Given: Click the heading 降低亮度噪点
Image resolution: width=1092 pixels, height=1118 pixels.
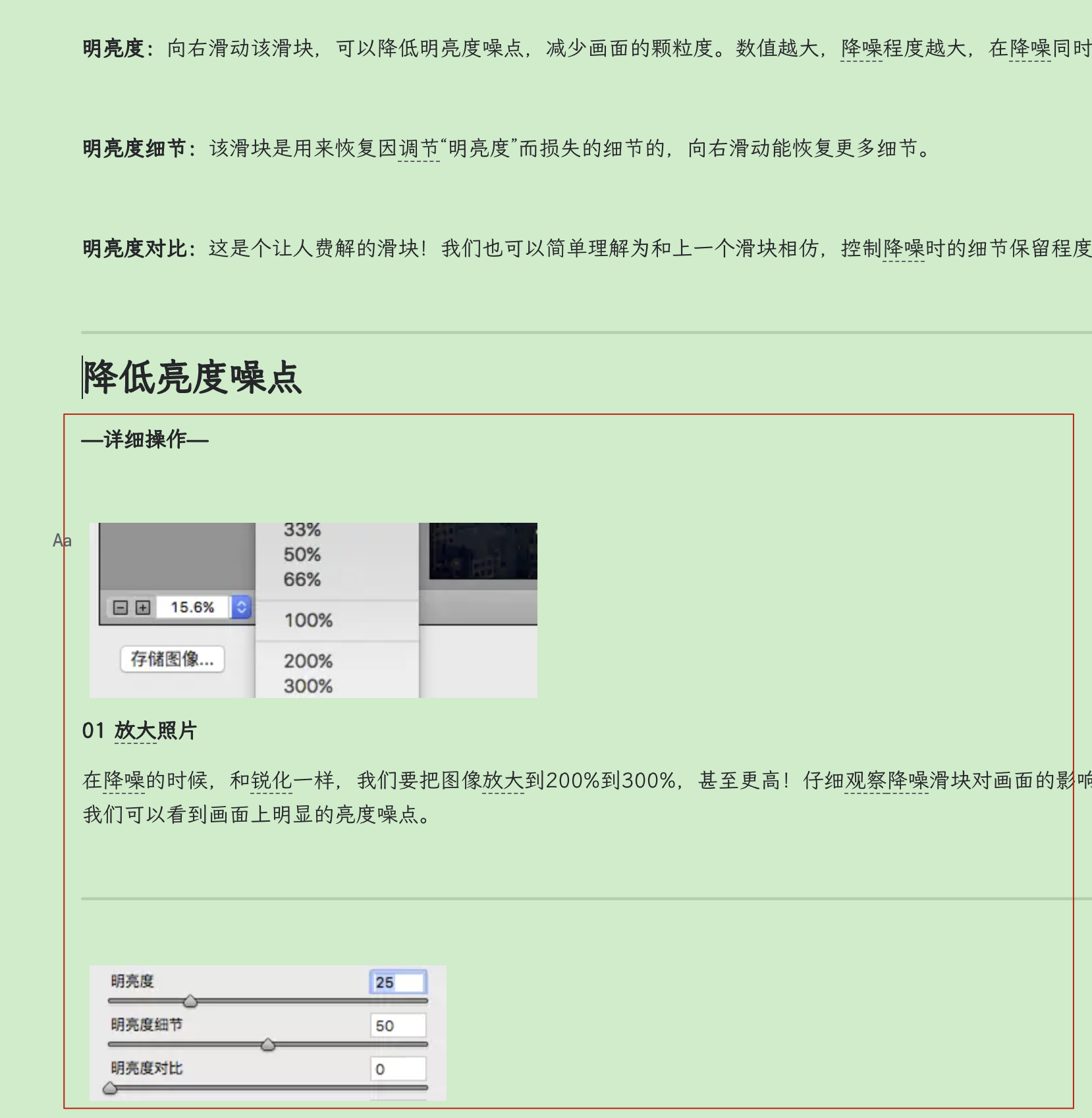Looking at the screenshot, I should click(192, 377).
